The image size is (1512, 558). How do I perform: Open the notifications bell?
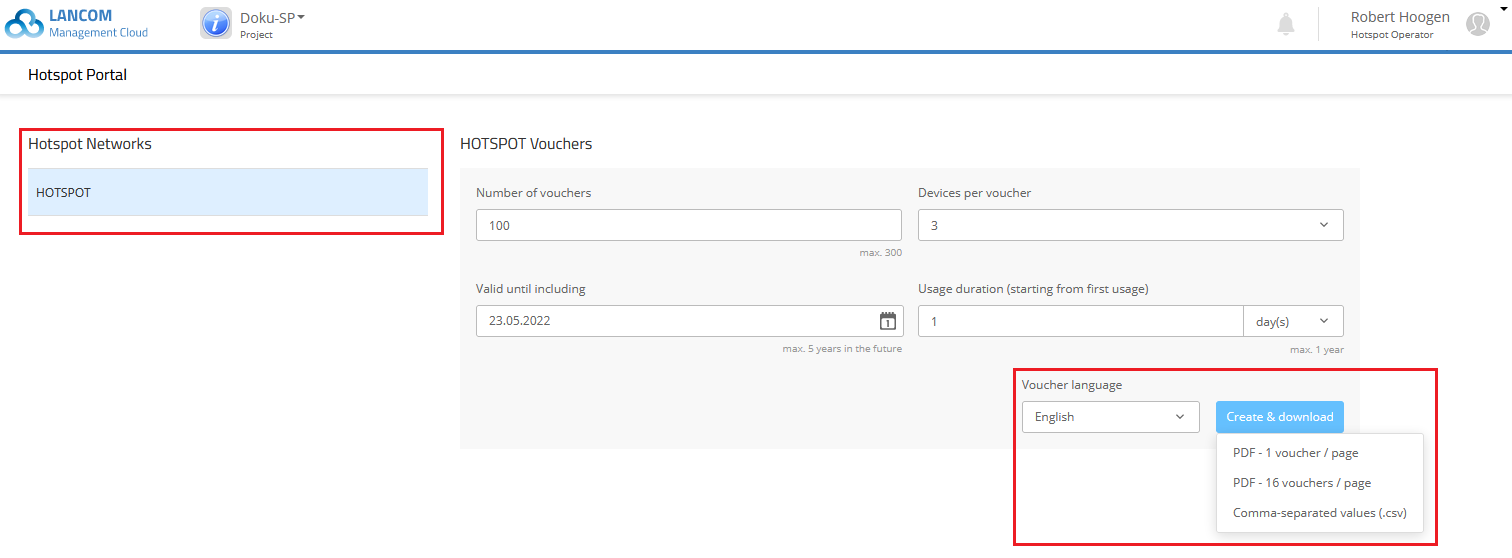pyautogui.click(x=1286, y=25)
